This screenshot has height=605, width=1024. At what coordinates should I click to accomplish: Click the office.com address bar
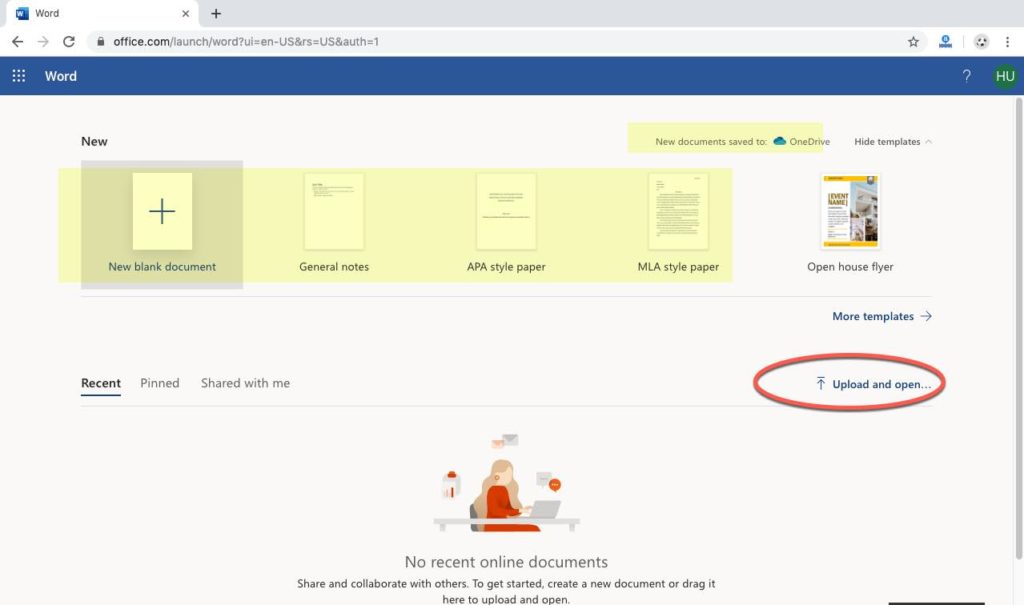click(x=506, y=42)
